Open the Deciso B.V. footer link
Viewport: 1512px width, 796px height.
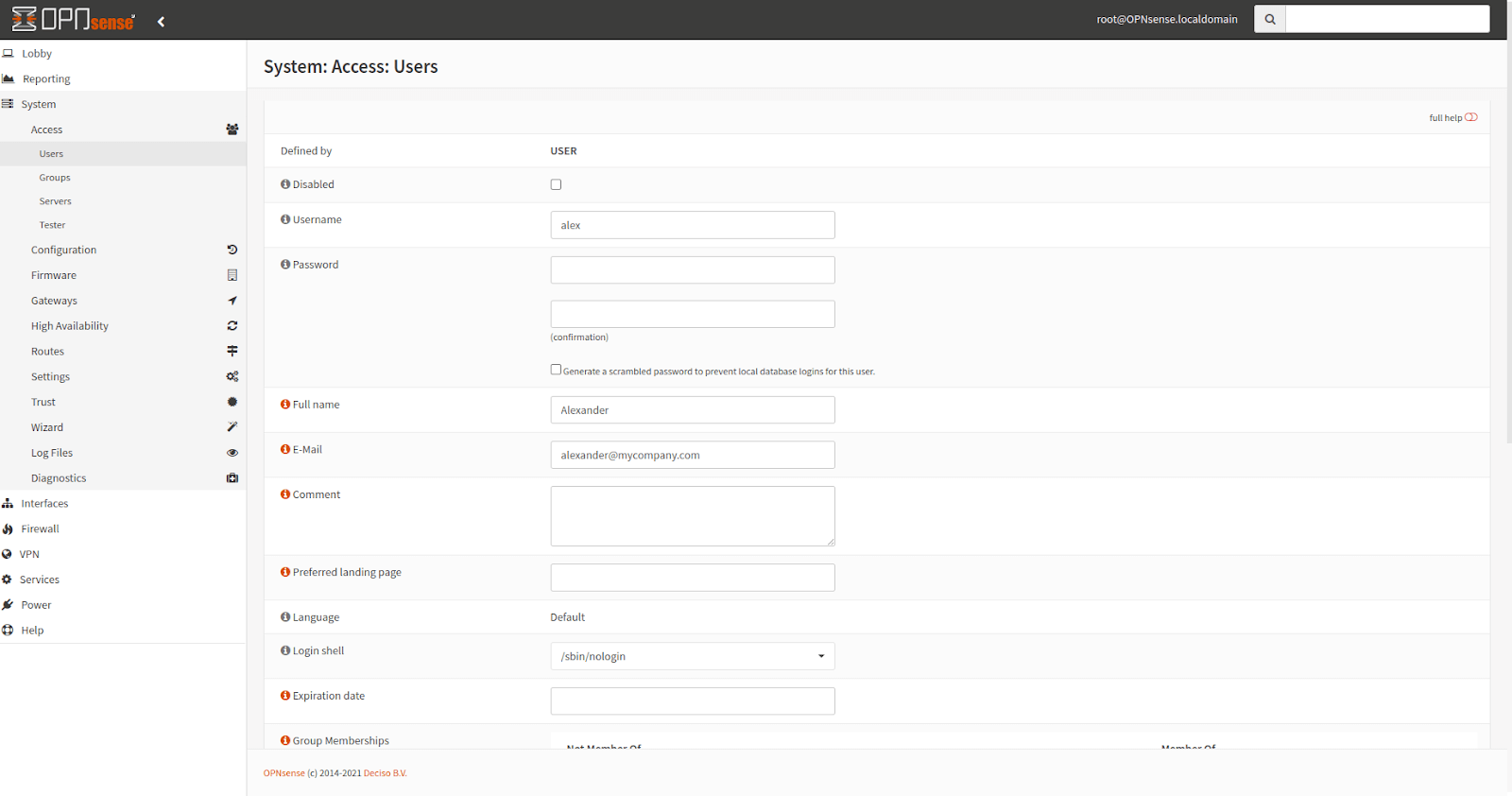coord(385,773)
